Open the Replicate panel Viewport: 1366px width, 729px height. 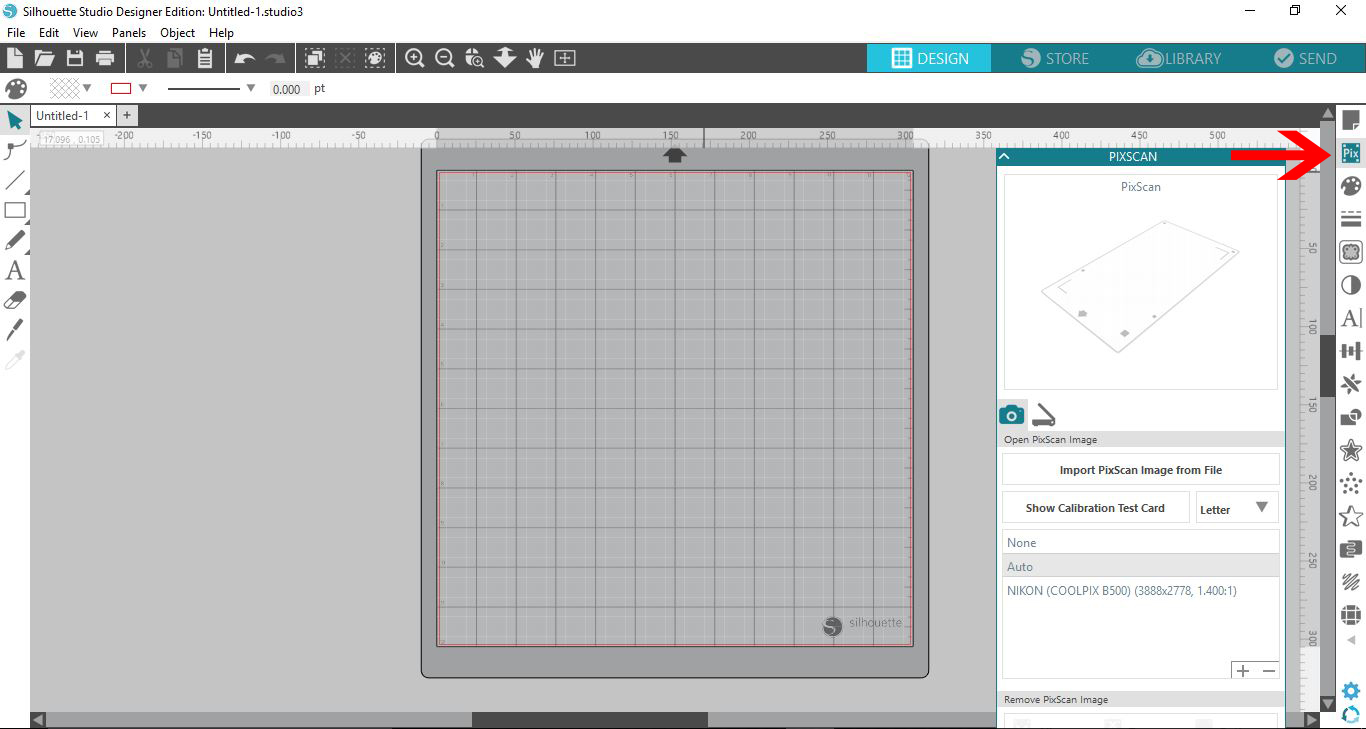1351,384
